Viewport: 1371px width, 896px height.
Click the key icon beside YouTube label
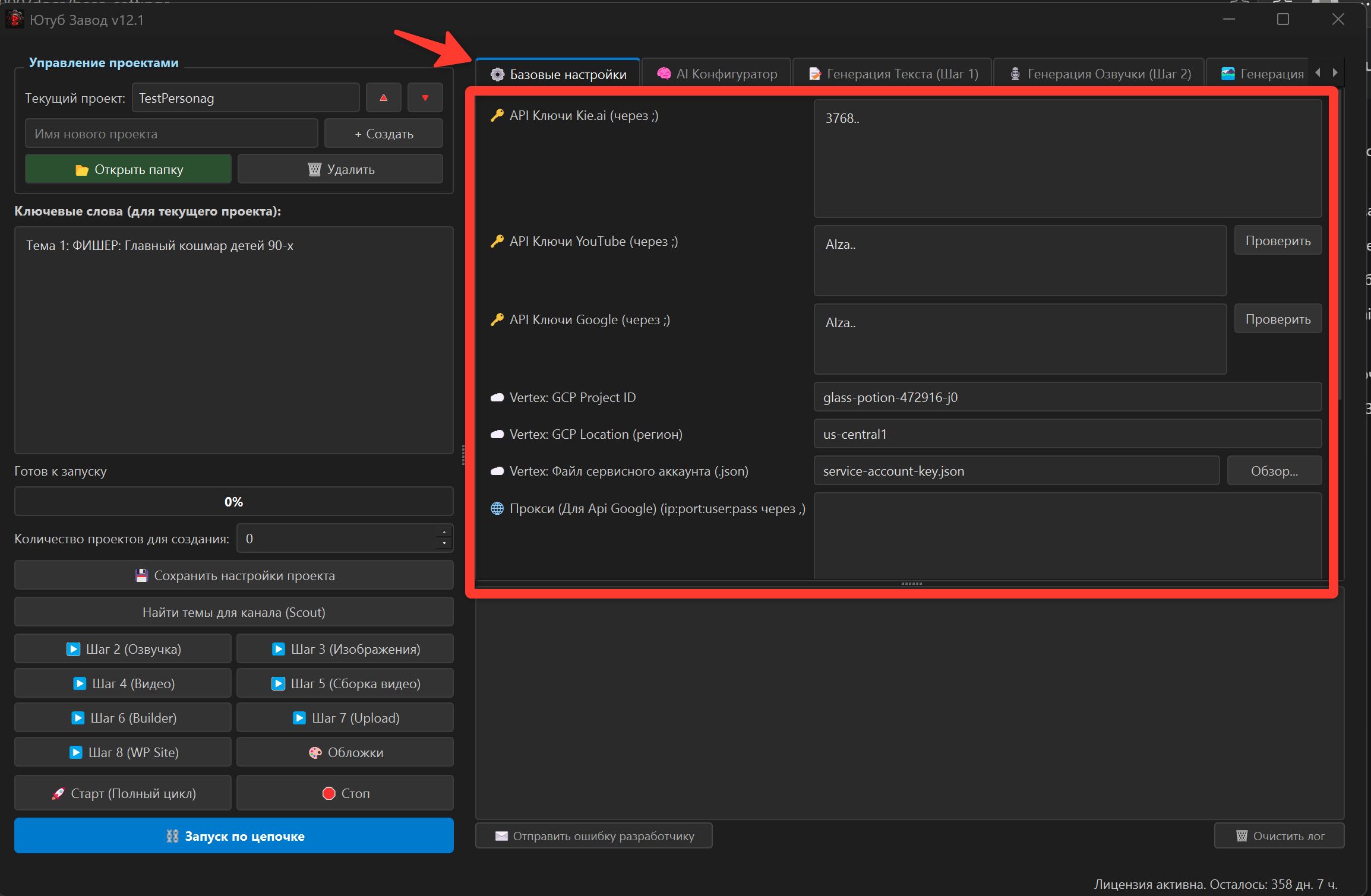[497, 241]
